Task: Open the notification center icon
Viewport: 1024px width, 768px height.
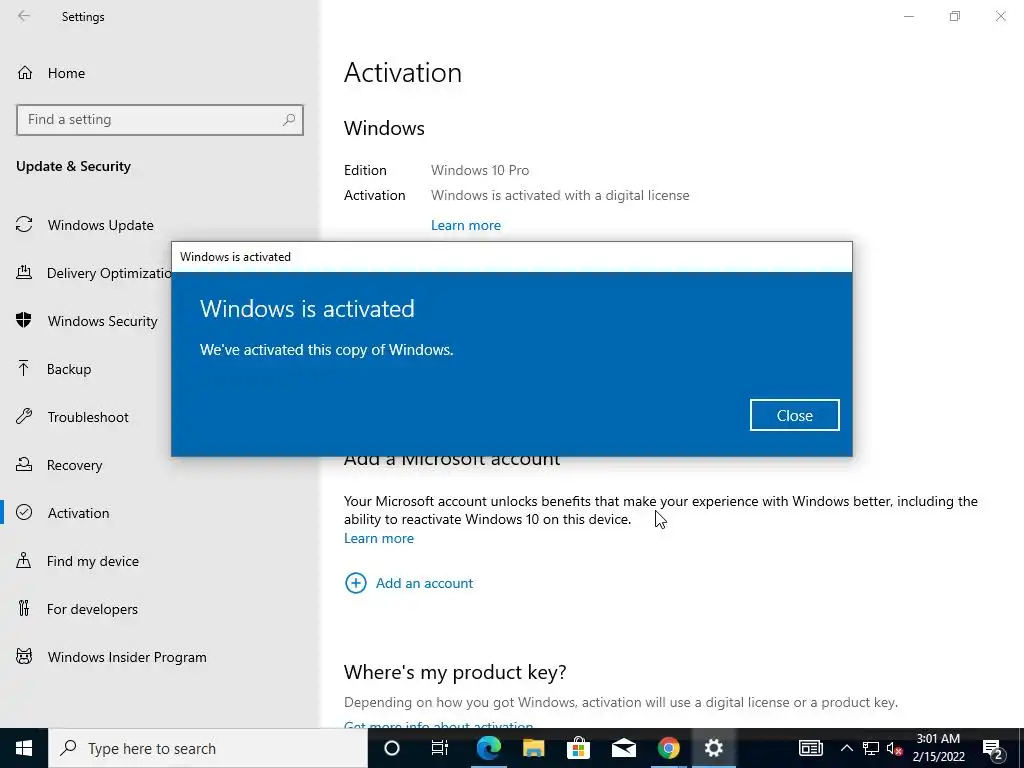Action: click(993, 748)
